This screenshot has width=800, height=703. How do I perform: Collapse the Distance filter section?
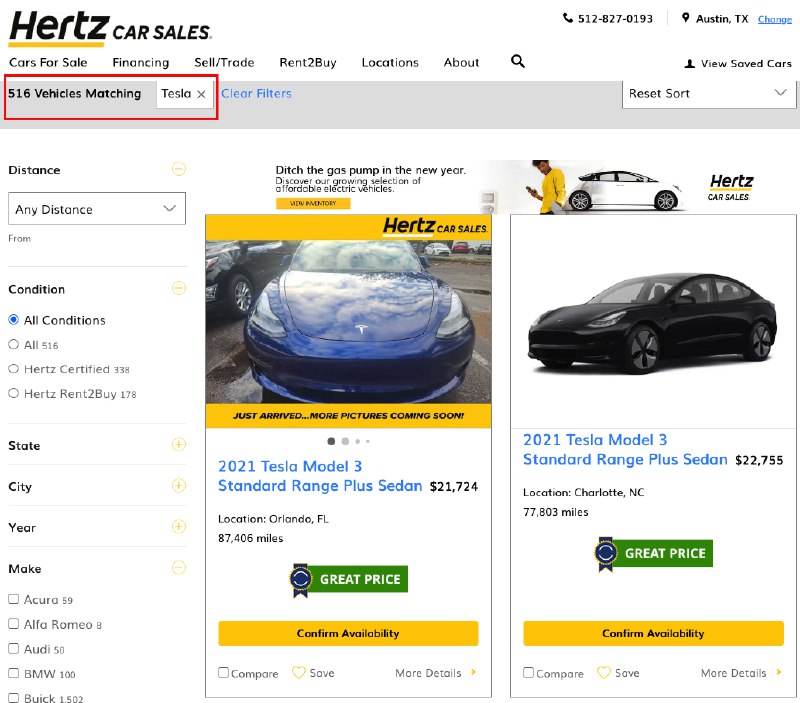[x=179, y=169]
